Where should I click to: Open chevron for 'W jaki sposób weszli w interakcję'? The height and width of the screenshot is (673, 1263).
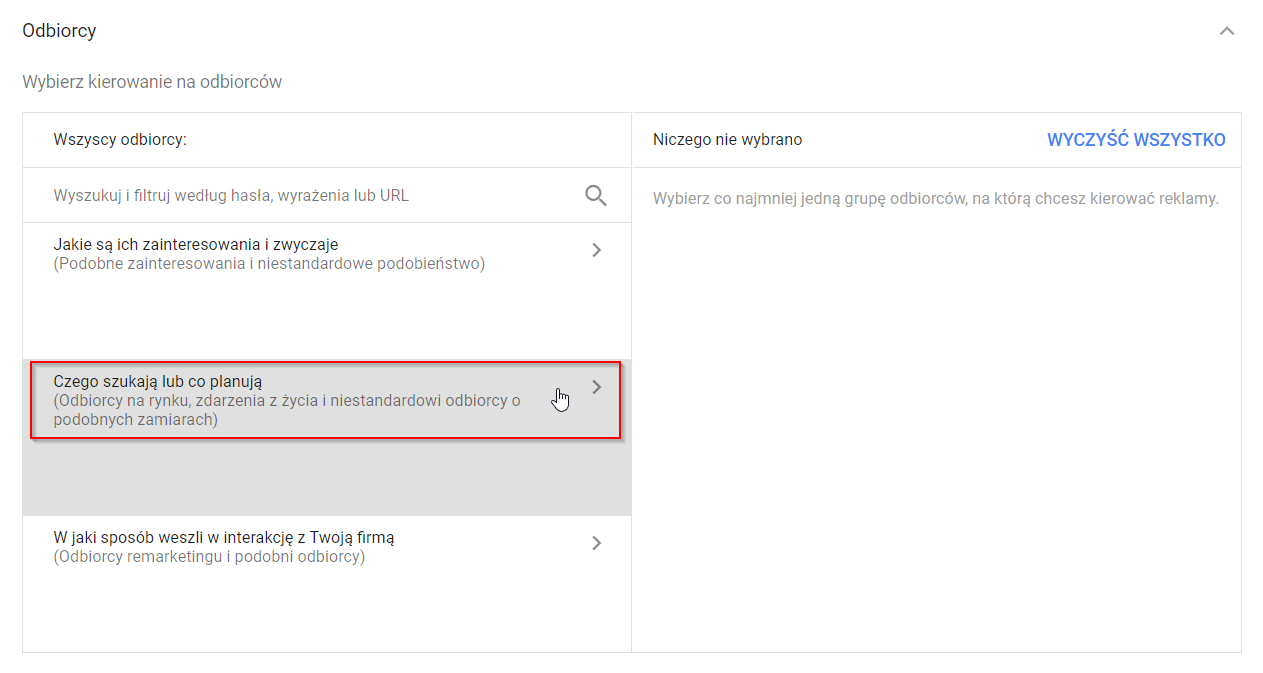point(596,543)
